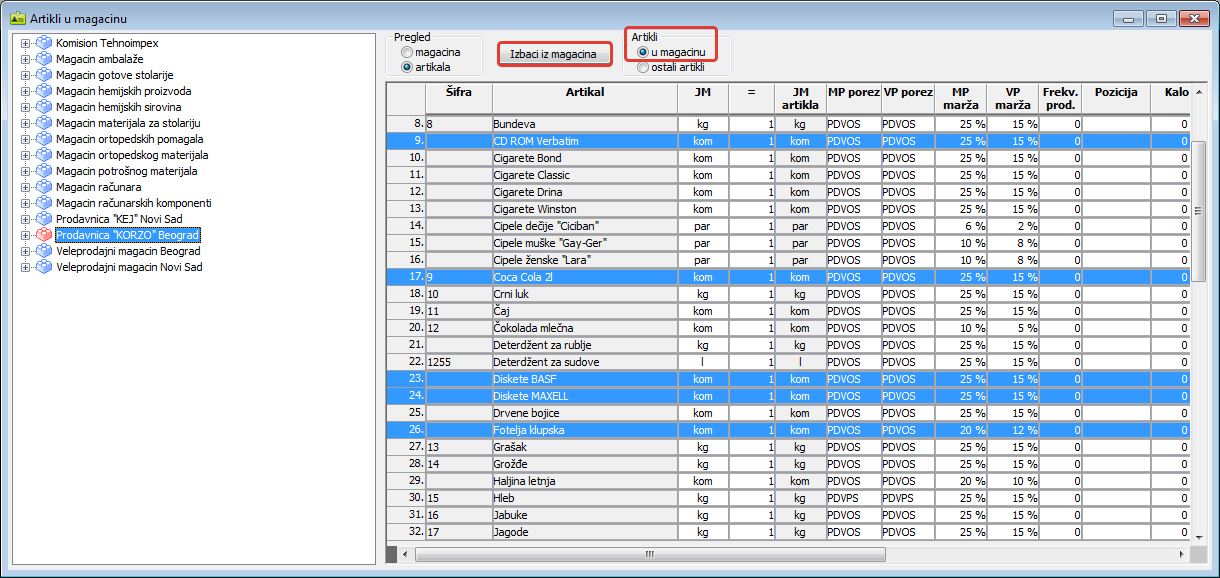Click the Prodavnica KEJ Novi Sad icon
This screenshot has width=1220, height=578.
click(43, 219)
